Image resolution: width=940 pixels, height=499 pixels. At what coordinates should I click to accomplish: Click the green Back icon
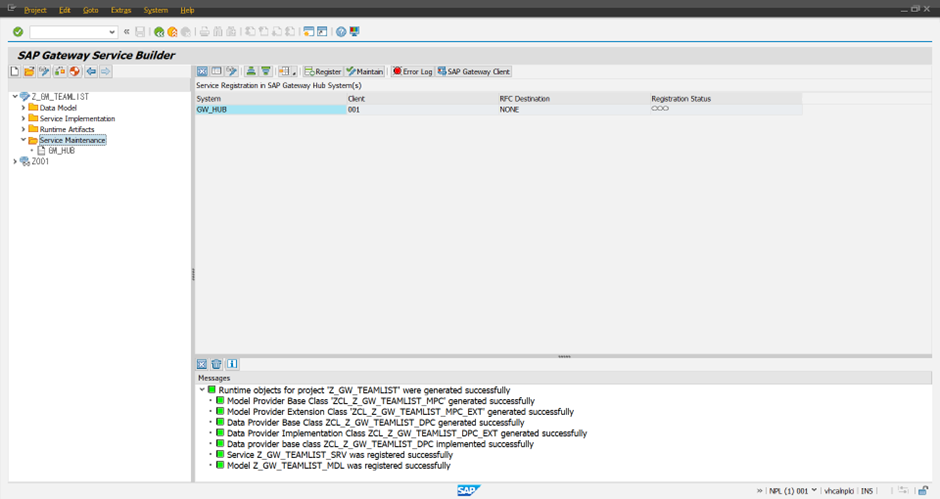(159, 32)
